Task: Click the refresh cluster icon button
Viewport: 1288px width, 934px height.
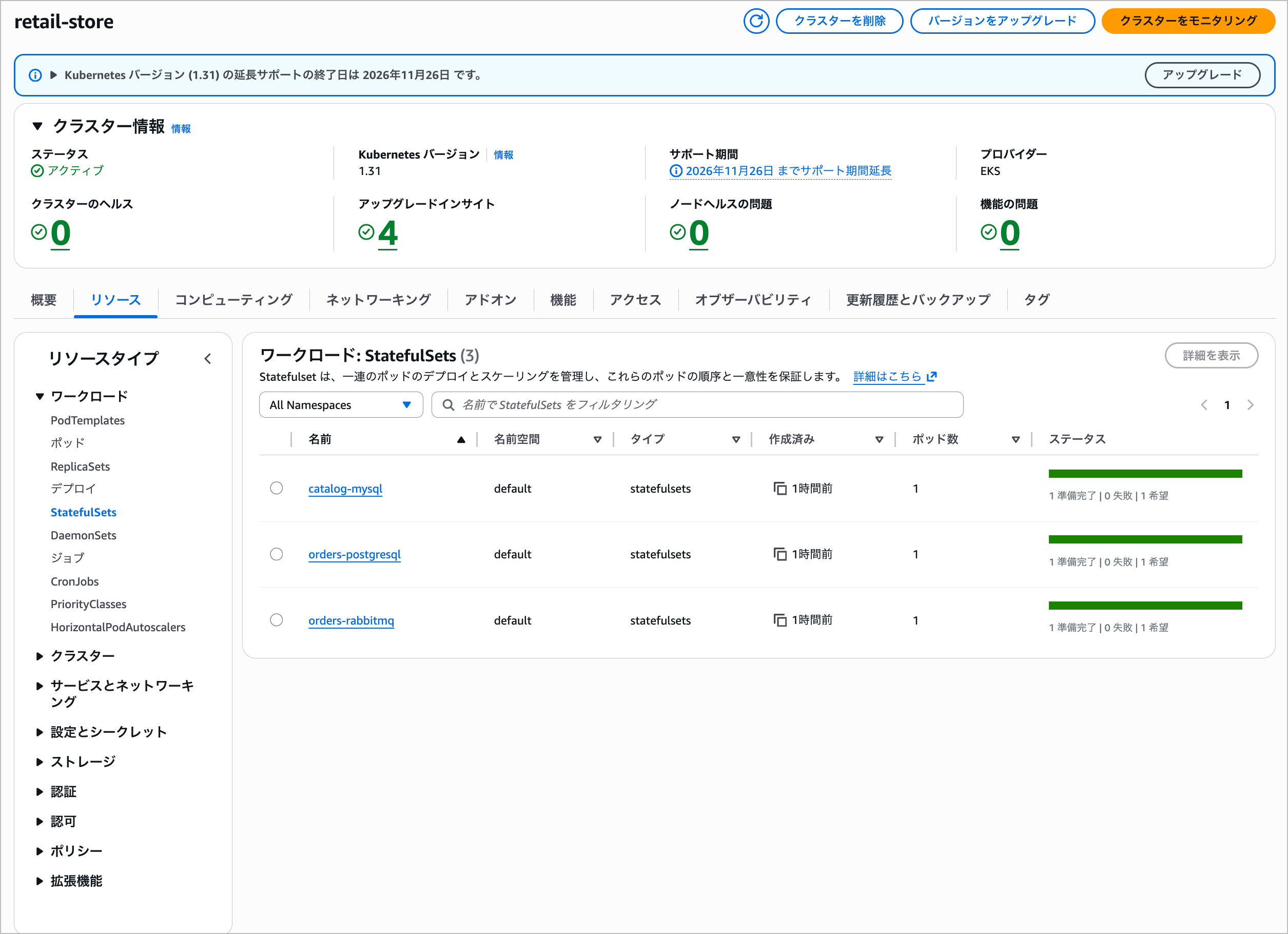Action: (x=756, y=21)
